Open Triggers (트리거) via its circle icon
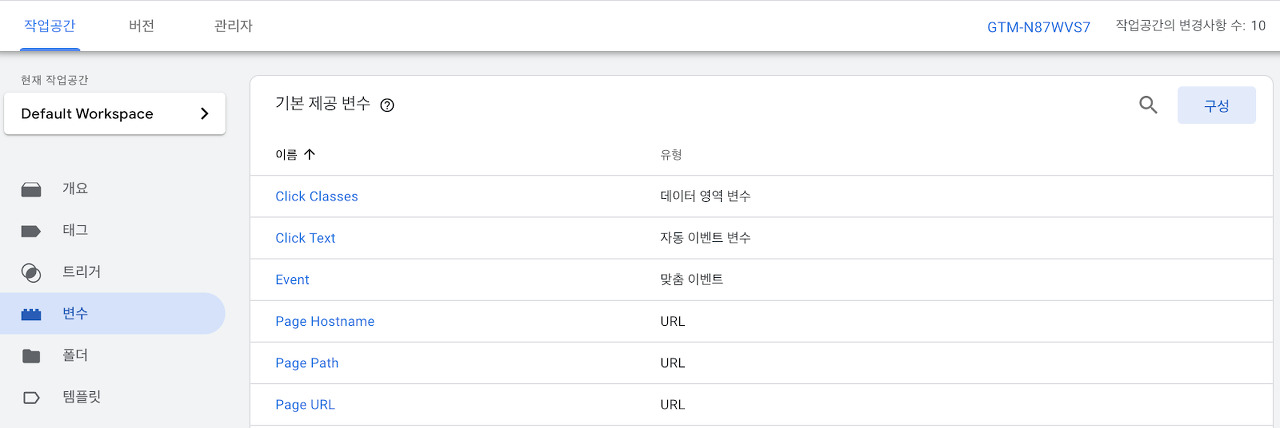The width and height of the screenshot is (1280, 428). pyautogui.click(x=31, y=272)
